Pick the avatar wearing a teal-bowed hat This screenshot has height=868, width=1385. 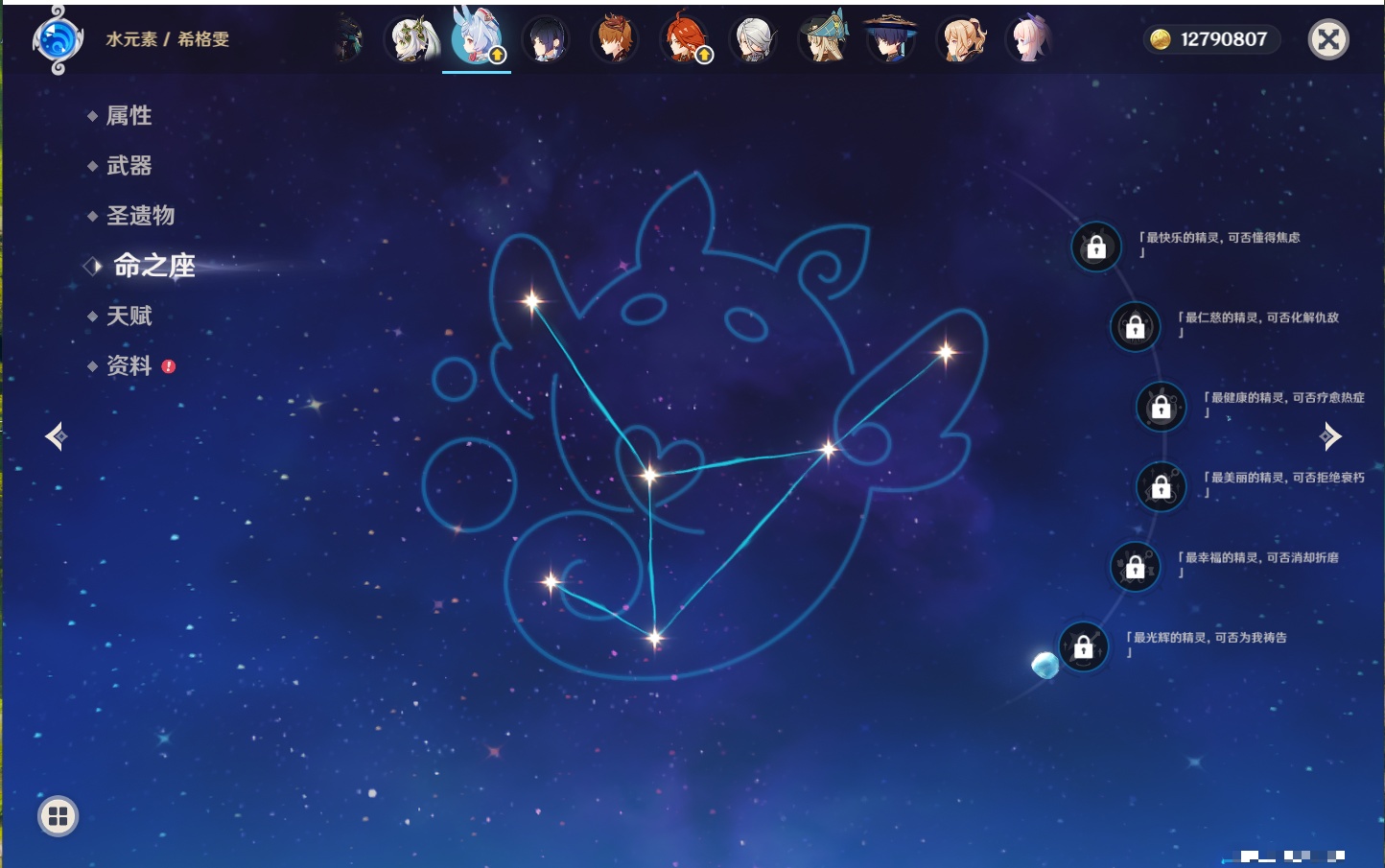coord(824,37)
